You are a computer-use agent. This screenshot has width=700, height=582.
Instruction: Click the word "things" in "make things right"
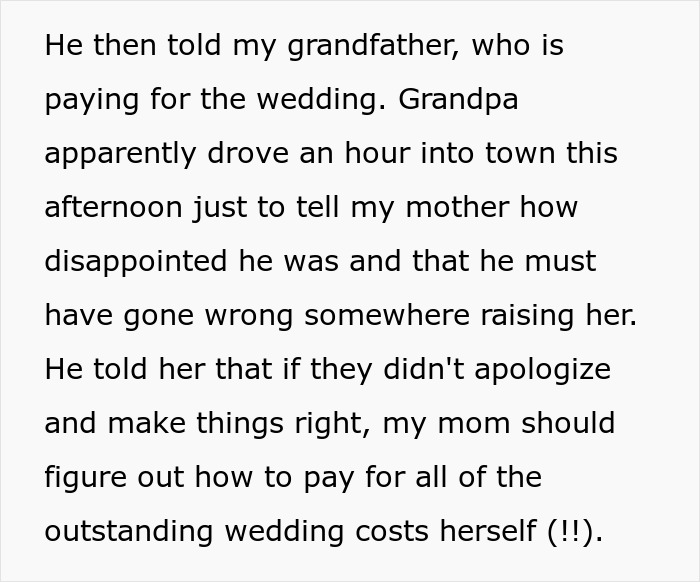(240, 424)
